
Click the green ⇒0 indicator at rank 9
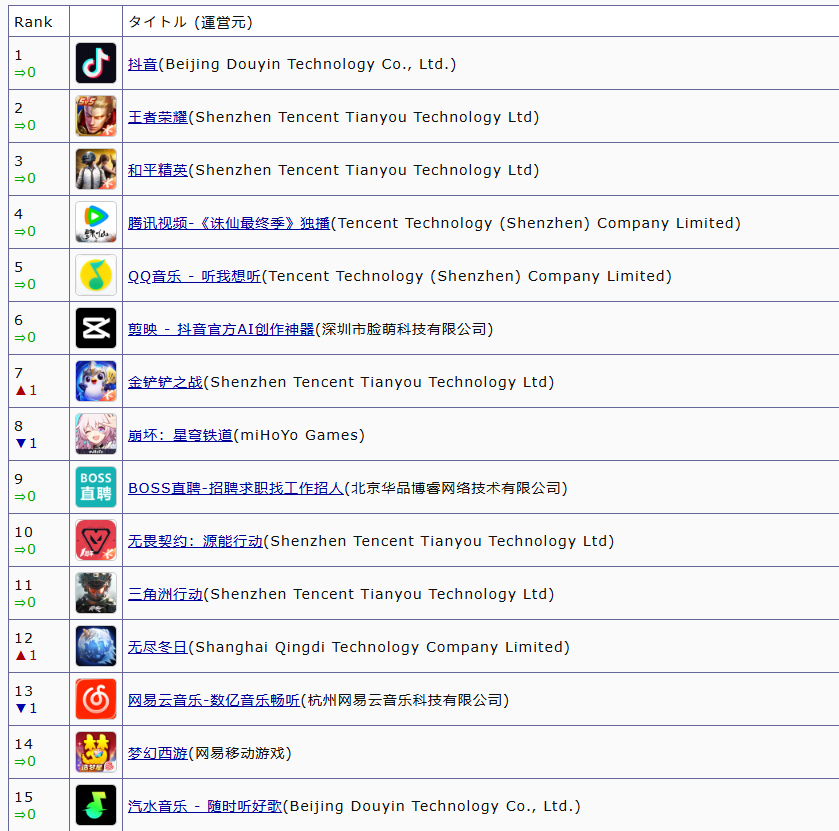click(x=25, y=497)
